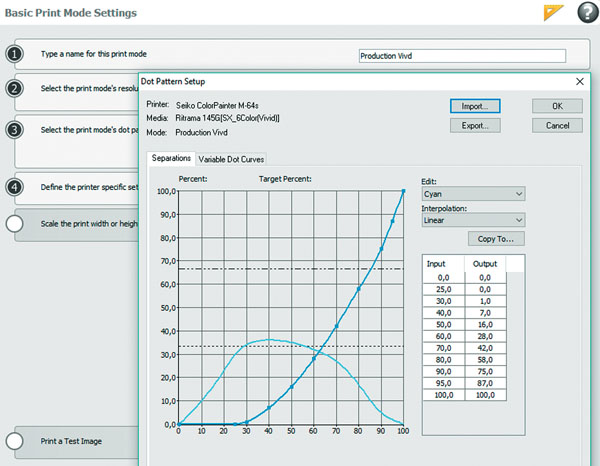Click the curve control point at input 90
The height and width of the screenshot is (466, 600).
pos(381,249)
